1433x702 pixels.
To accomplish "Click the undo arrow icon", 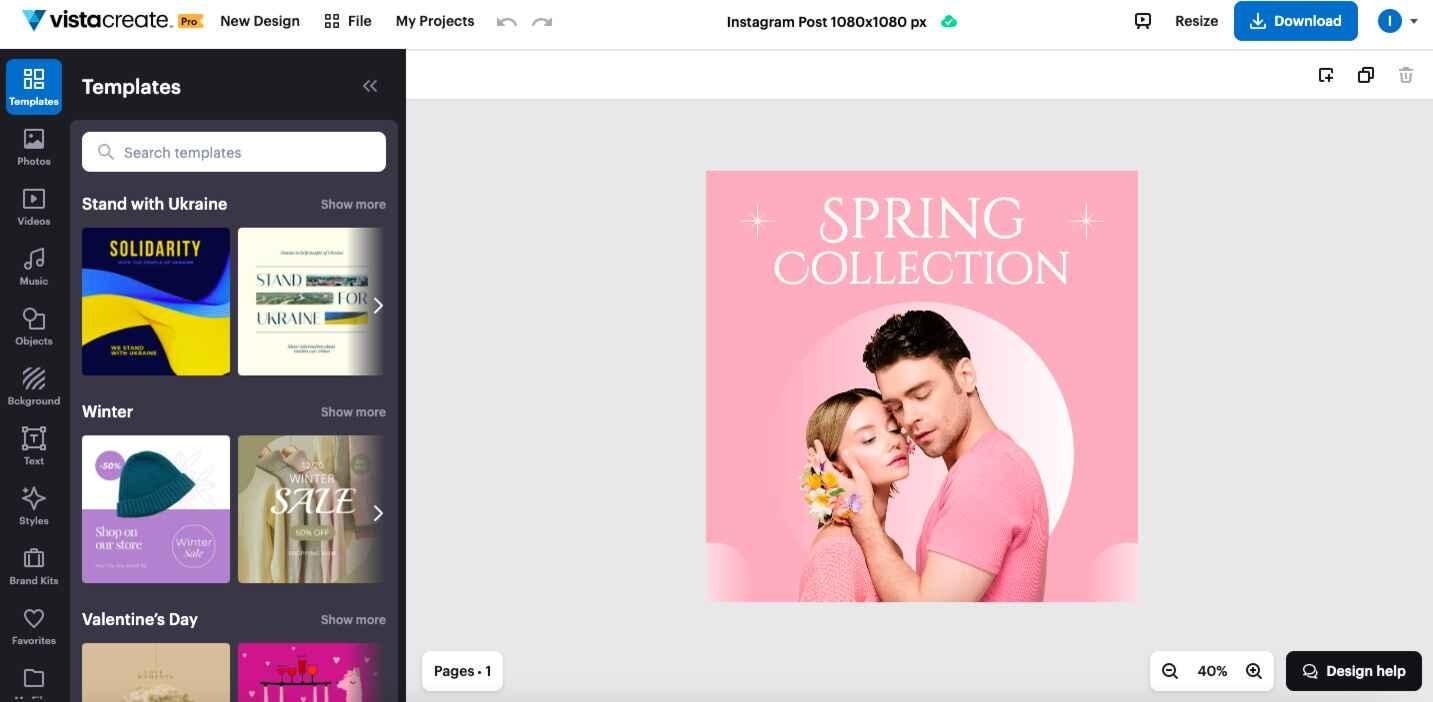I will (x=507, y=21).
